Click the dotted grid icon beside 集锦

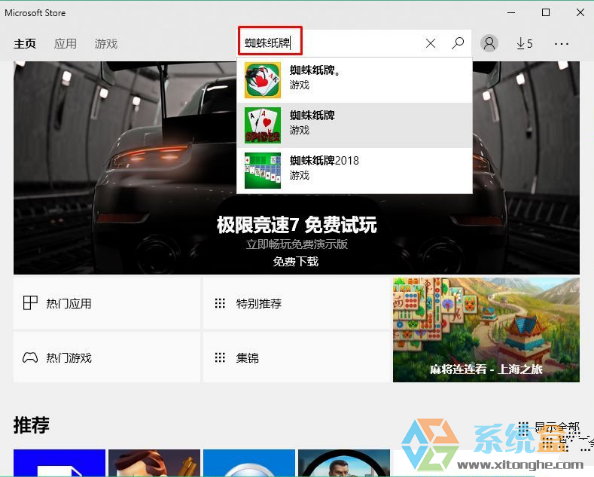point(220,357)
